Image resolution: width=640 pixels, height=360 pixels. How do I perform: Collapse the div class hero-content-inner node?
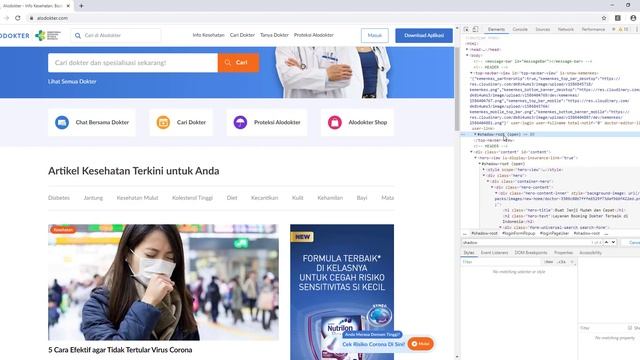496,193
